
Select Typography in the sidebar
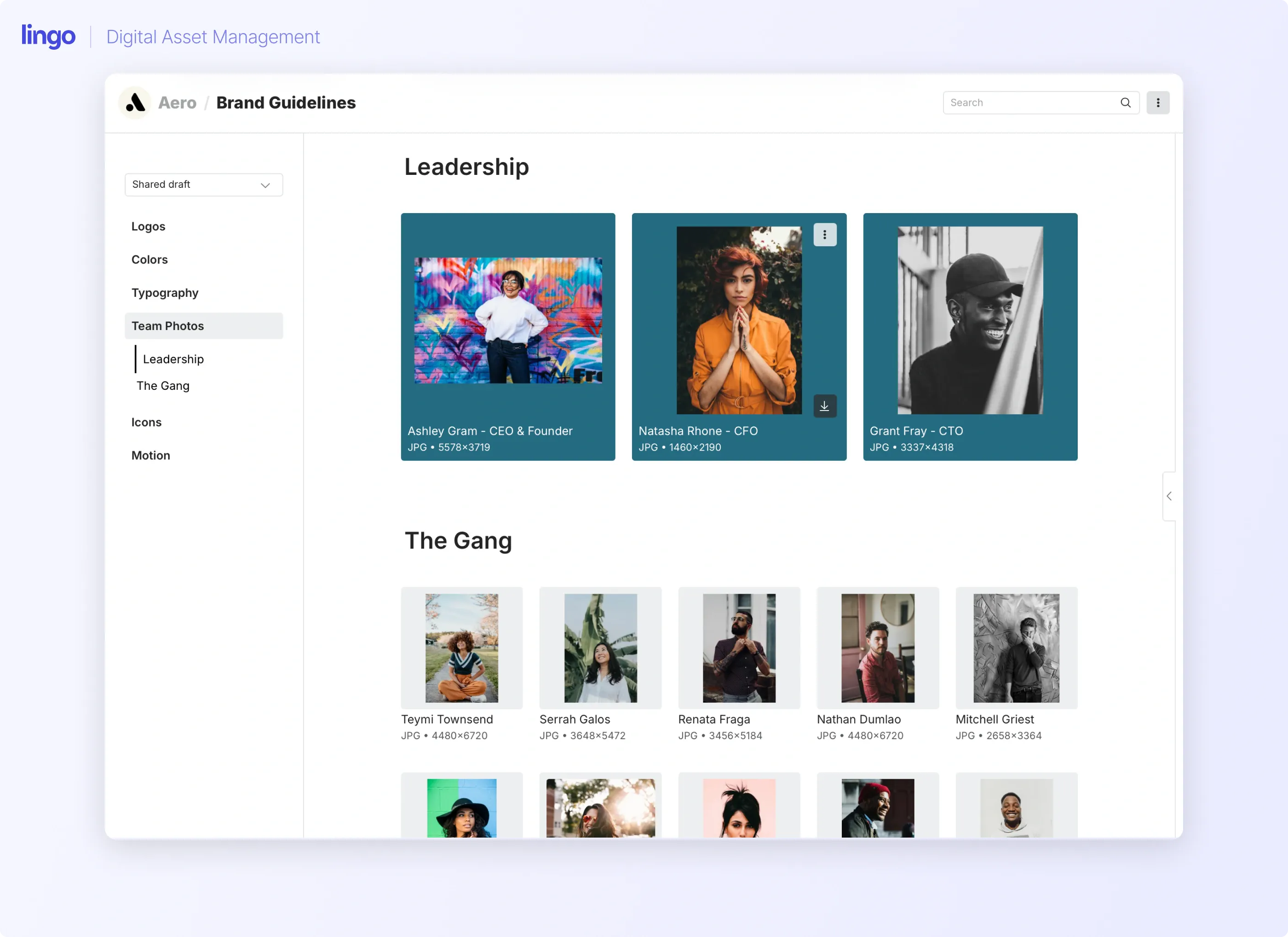165,293
